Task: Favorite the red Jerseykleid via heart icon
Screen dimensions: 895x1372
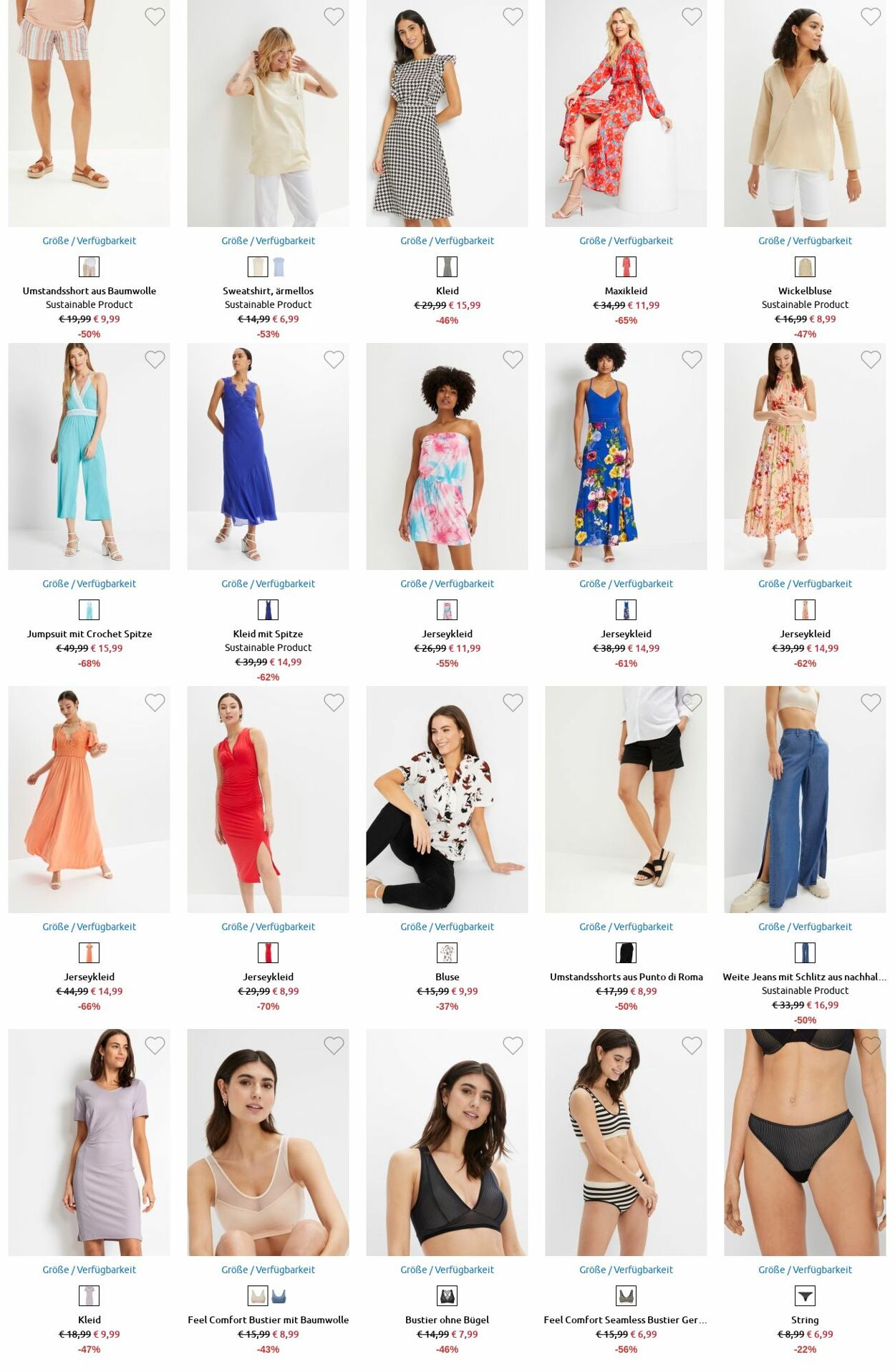Action: (334, 702)
